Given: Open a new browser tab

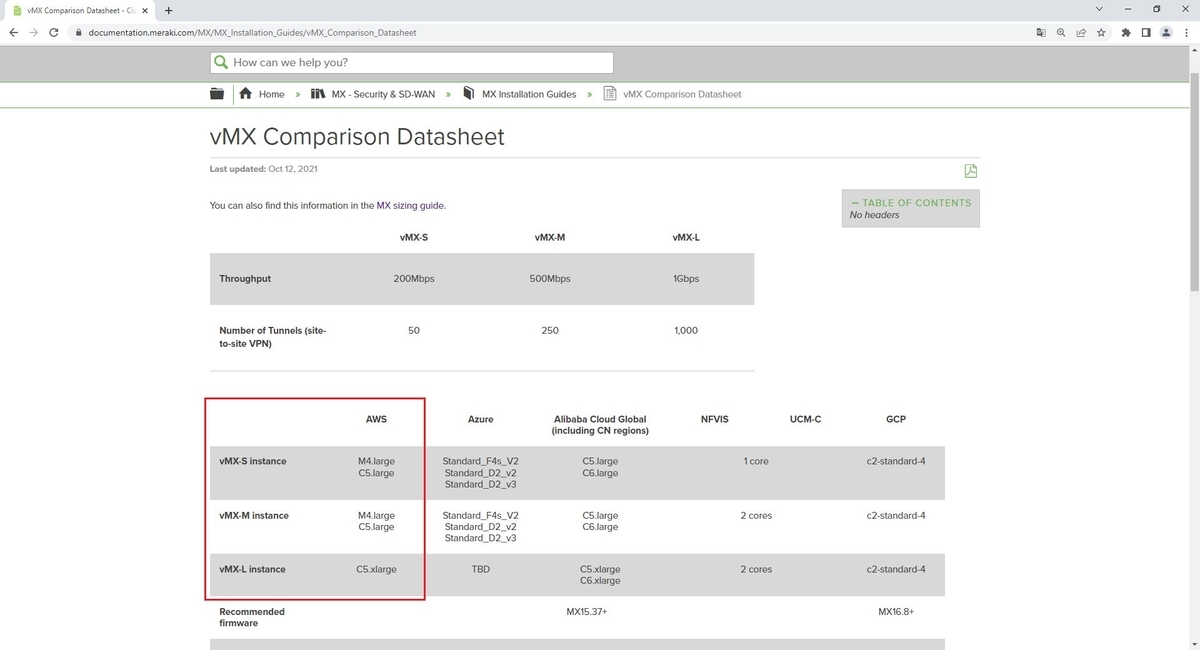Looking at the screenshot, I should click(168, 10).
